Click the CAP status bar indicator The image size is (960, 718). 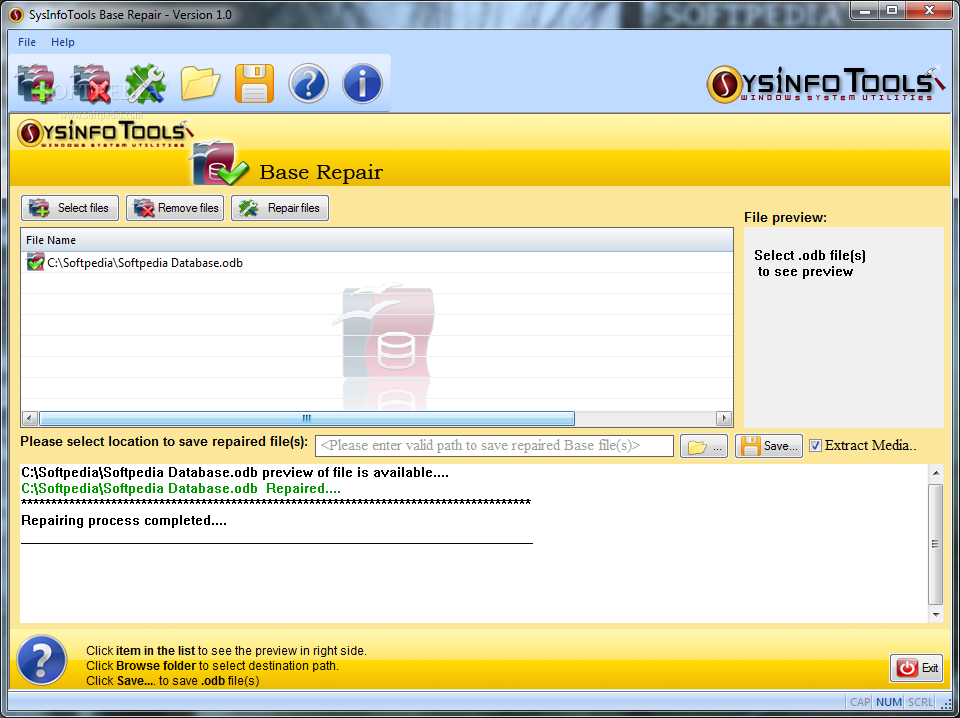click(x=860, y=702)
